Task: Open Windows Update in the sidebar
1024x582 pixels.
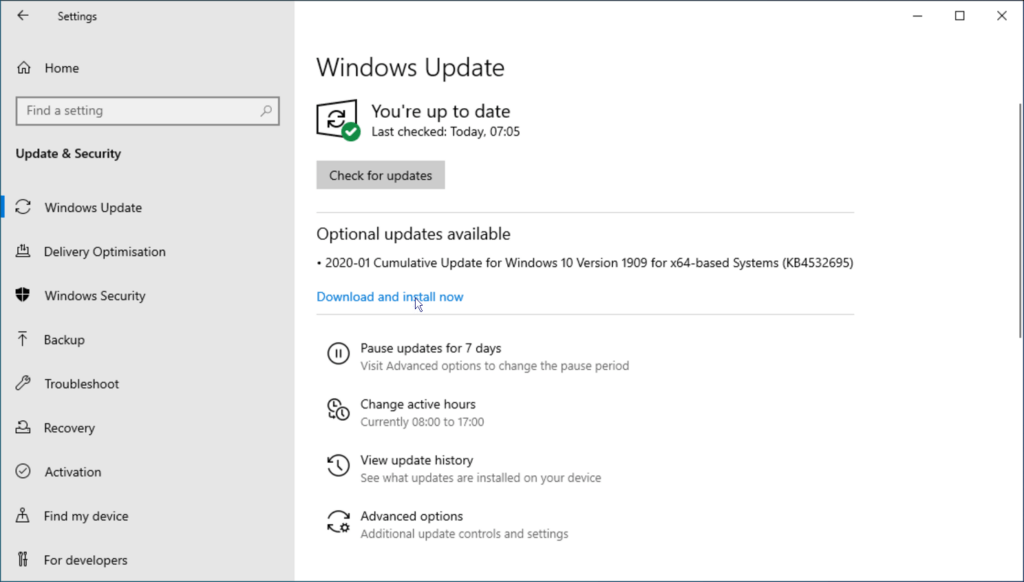Action: tap(93, 208)
